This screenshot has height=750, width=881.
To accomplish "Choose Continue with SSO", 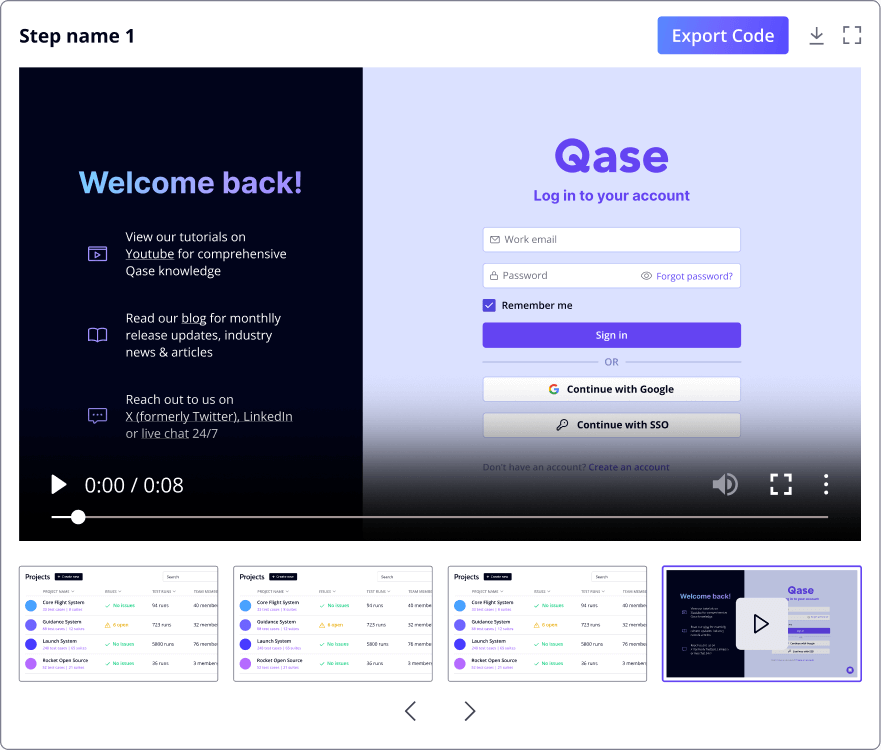I will [611, 425].
